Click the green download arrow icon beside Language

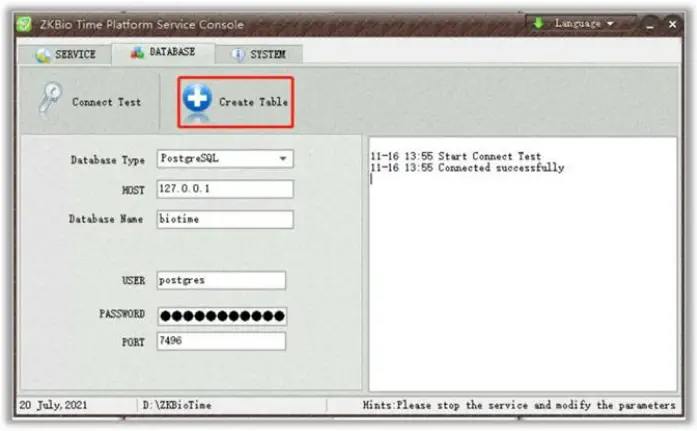538,23
